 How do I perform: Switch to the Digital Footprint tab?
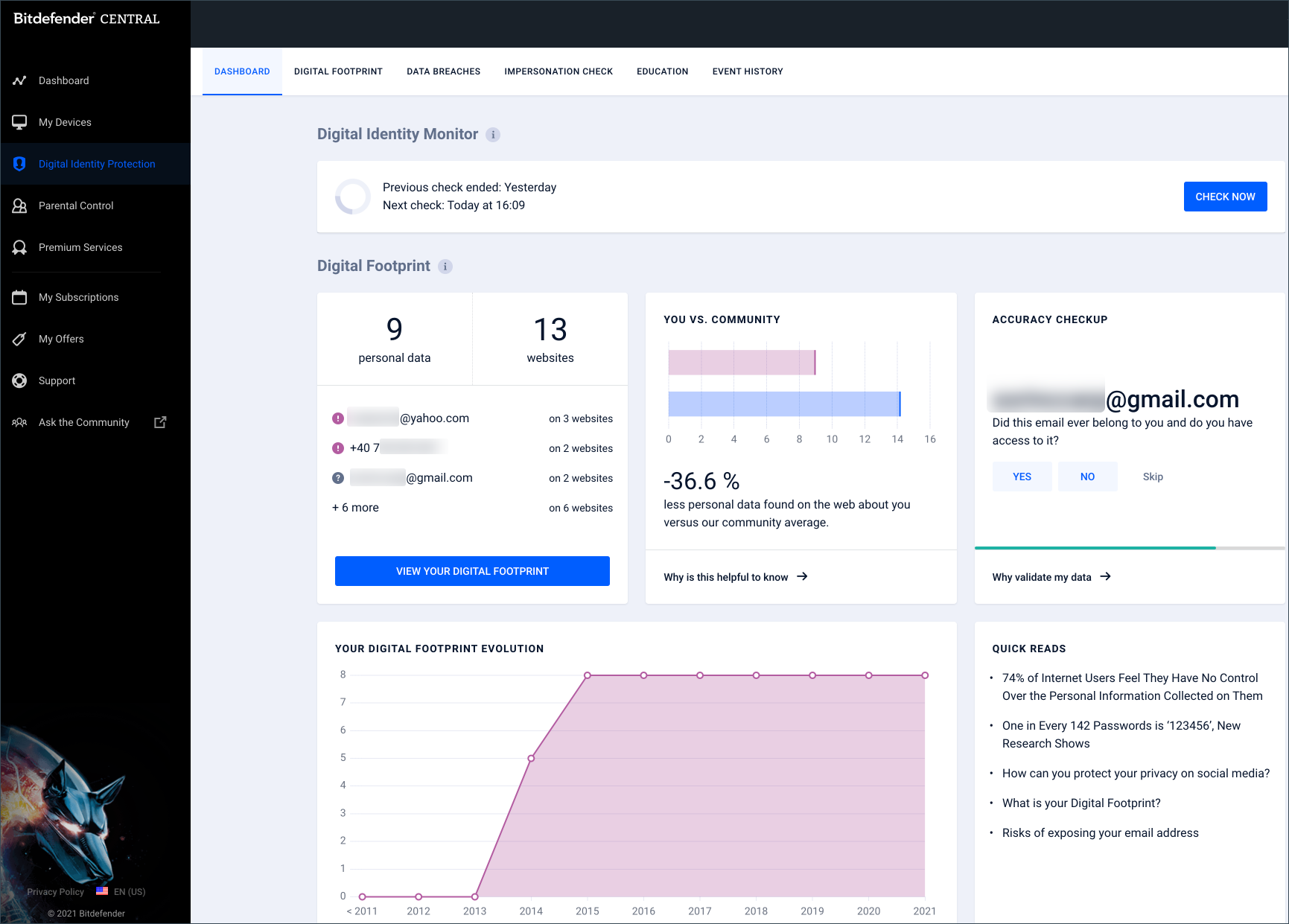338,71
